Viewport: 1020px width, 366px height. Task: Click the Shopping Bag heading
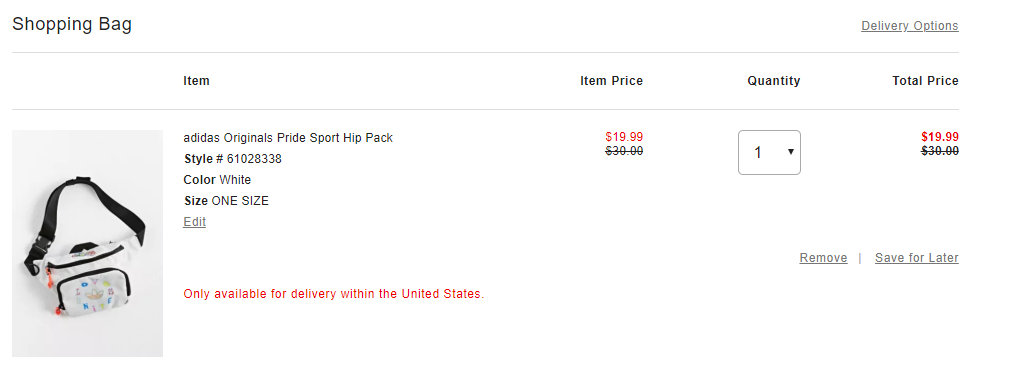click(72, 24)
